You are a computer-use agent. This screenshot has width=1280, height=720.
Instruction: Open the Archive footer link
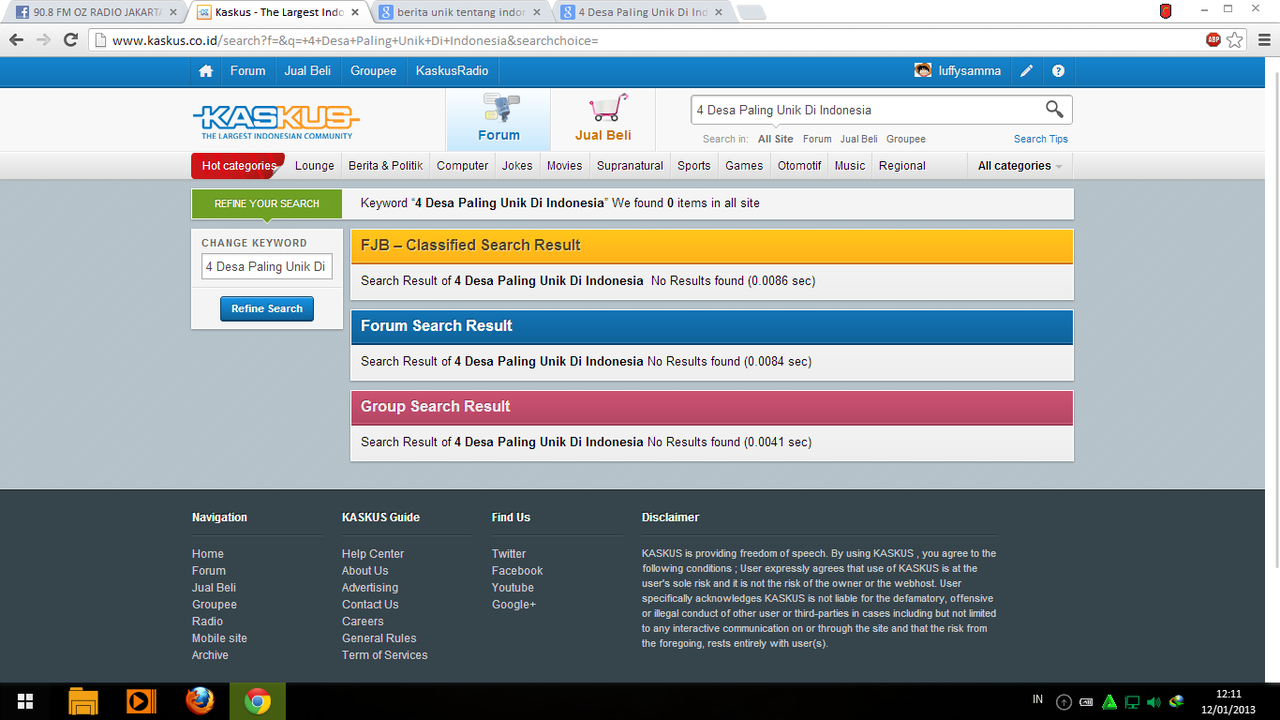(x=210, y=655)
